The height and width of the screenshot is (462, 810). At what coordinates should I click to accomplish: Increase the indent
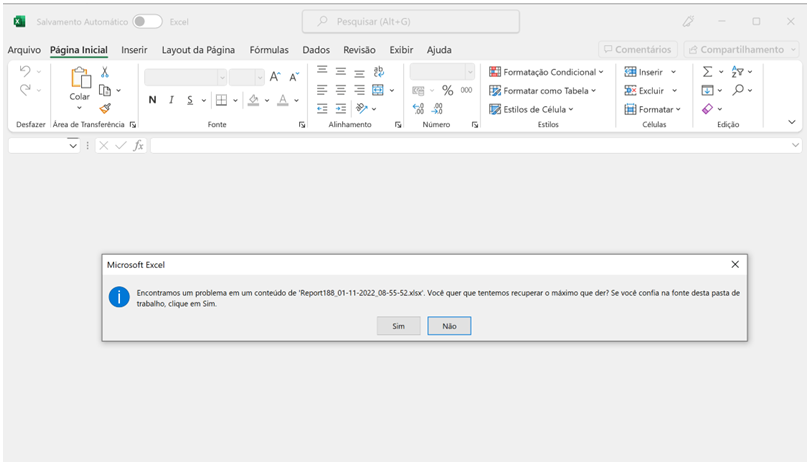point(341,109)
